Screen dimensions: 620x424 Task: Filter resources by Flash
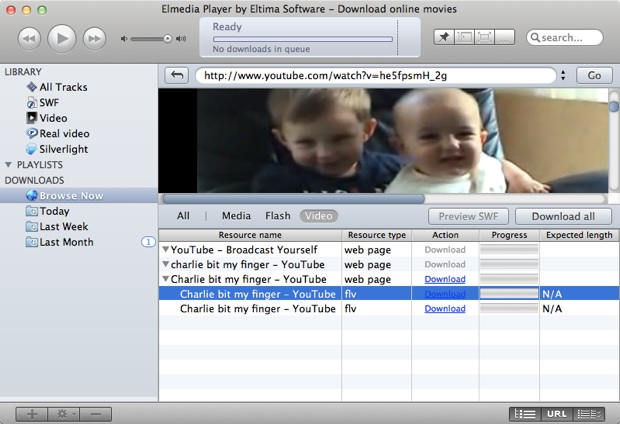point(278,216)
